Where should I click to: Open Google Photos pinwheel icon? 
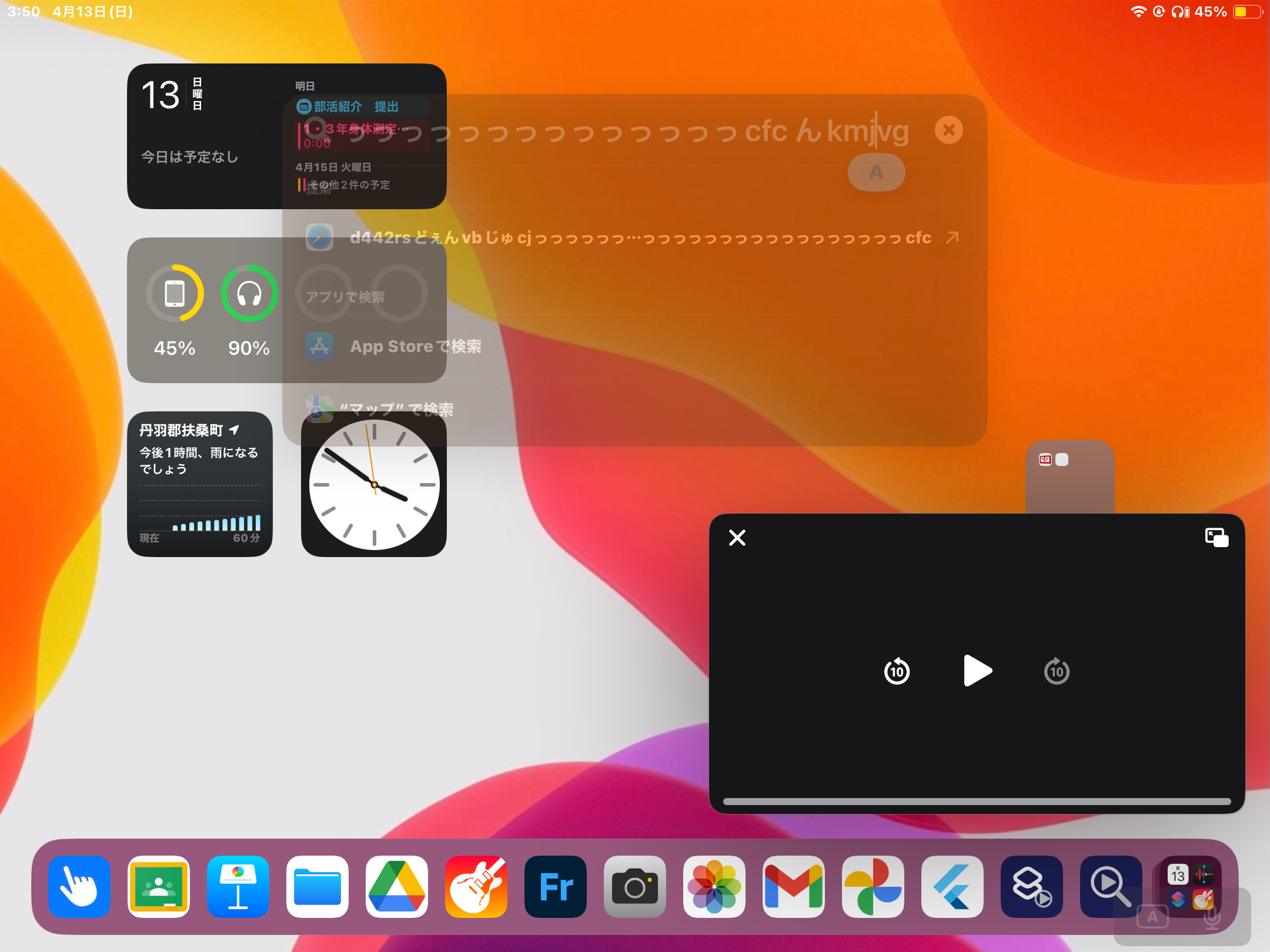pos(873,887)
